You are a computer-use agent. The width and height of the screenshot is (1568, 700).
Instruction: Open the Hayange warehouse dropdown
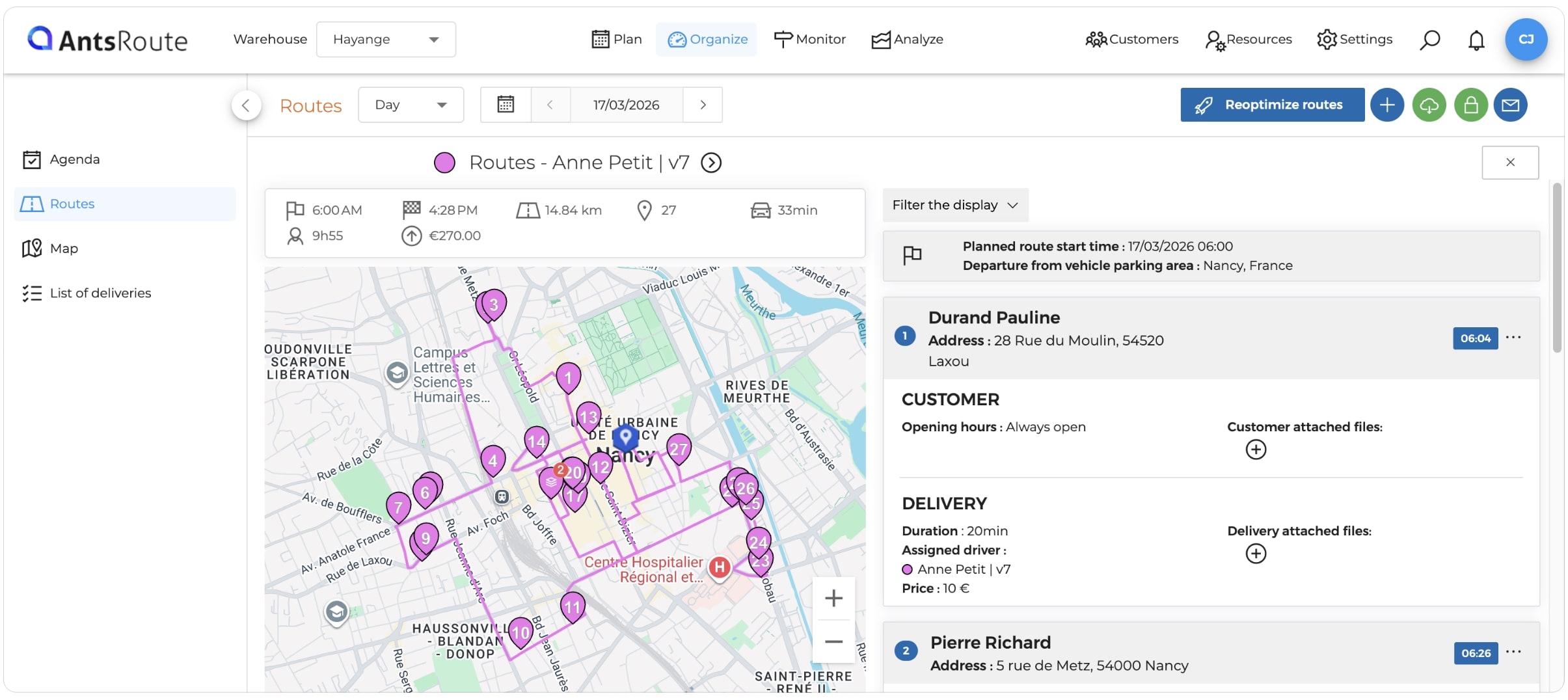click(x=386, y=39)
